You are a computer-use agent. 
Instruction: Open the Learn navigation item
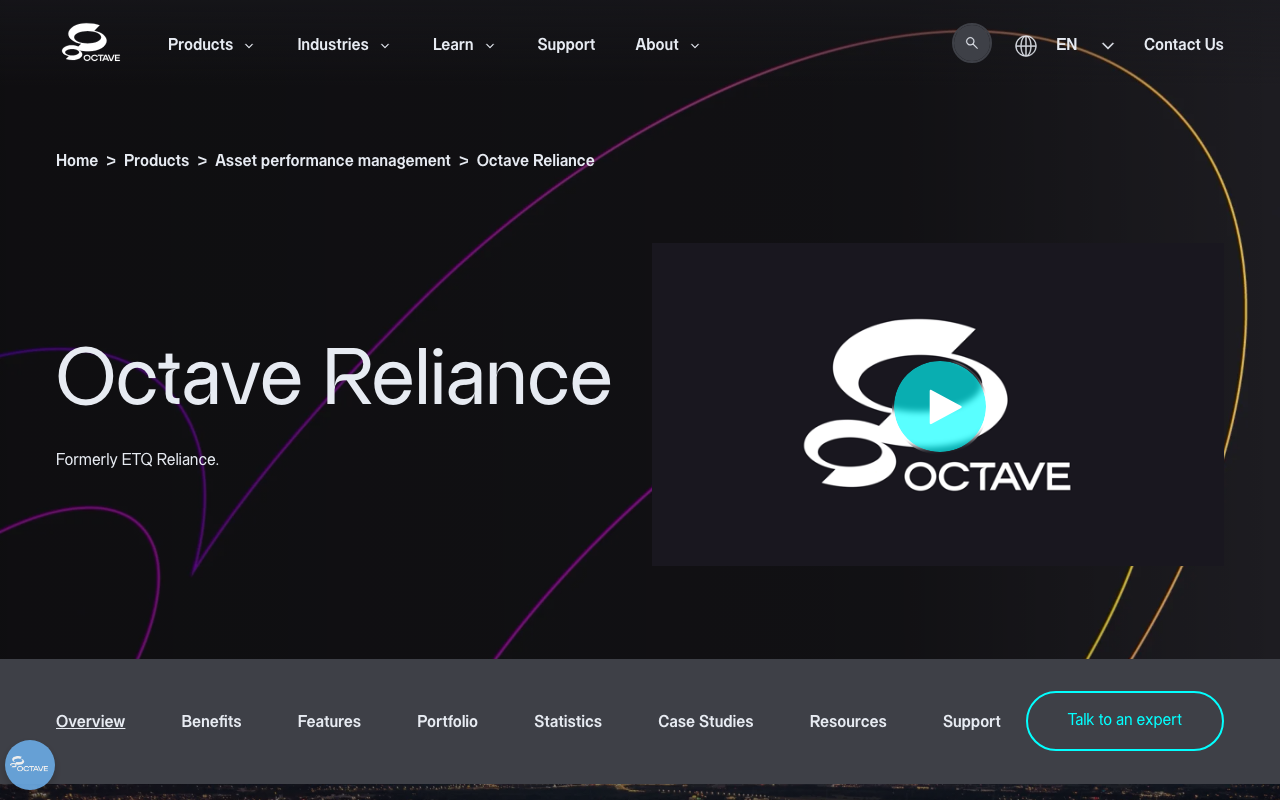tap(453, 45)
